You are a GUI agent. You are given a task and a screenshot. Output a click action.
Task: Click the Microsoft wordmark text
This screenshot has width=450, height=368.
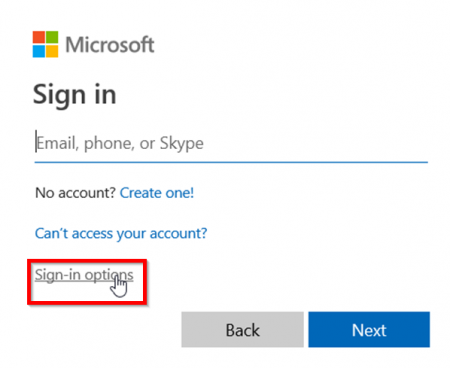[110, 45]
